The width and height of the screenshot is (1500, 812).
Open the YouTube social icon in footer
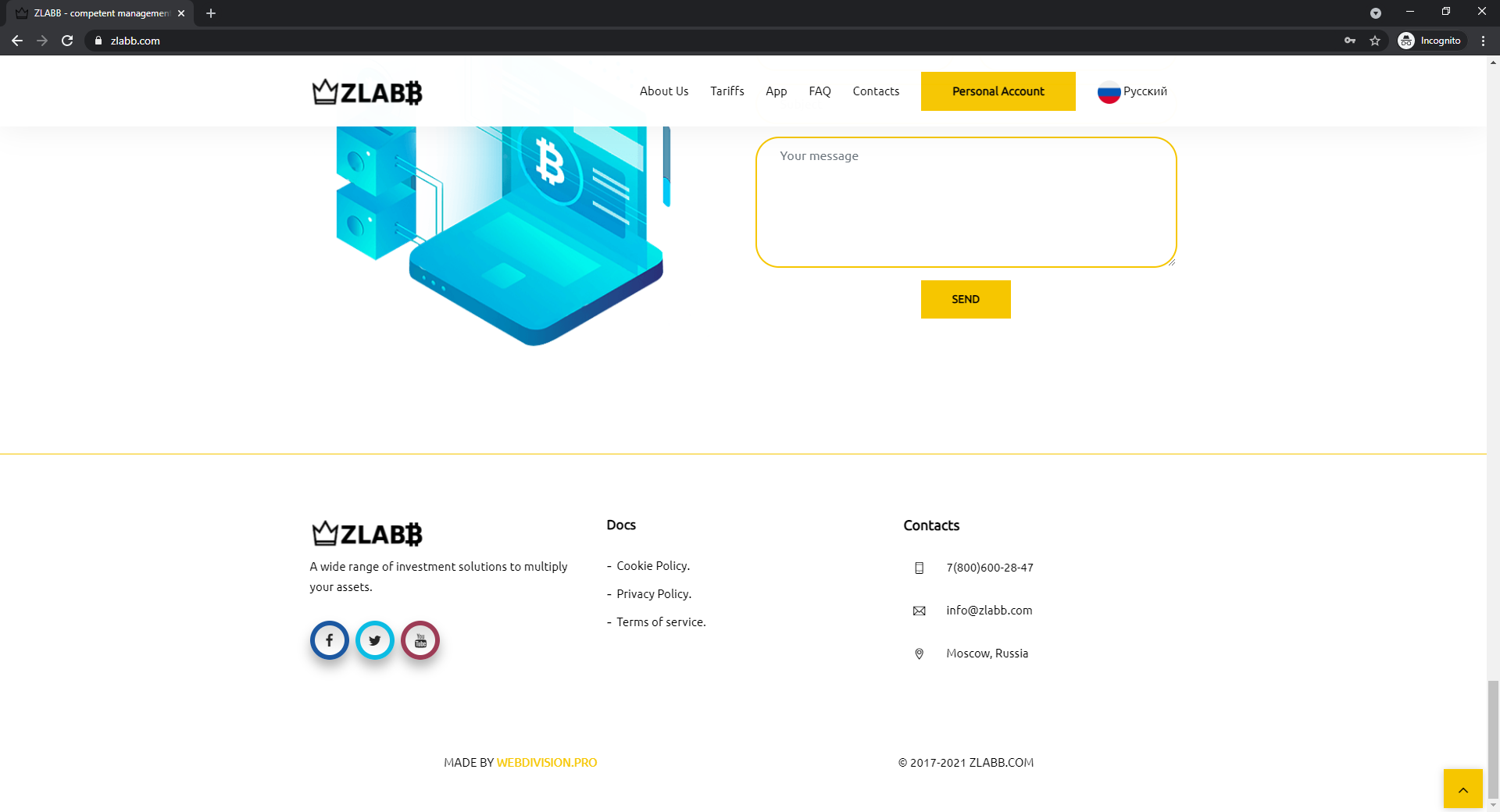[420, 640]
